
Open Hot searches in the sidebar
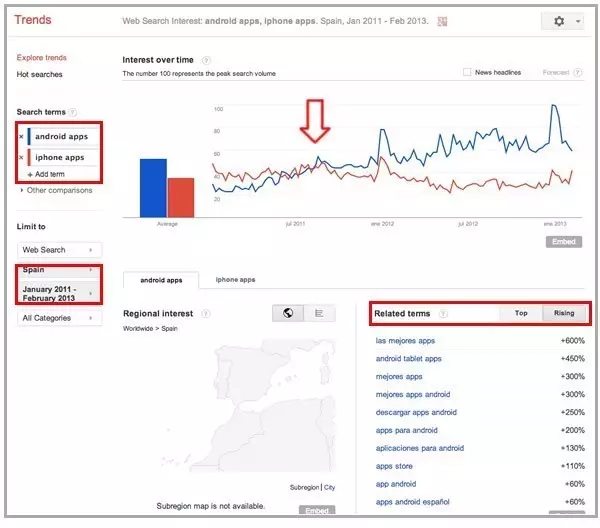click(x=39, y=74)
